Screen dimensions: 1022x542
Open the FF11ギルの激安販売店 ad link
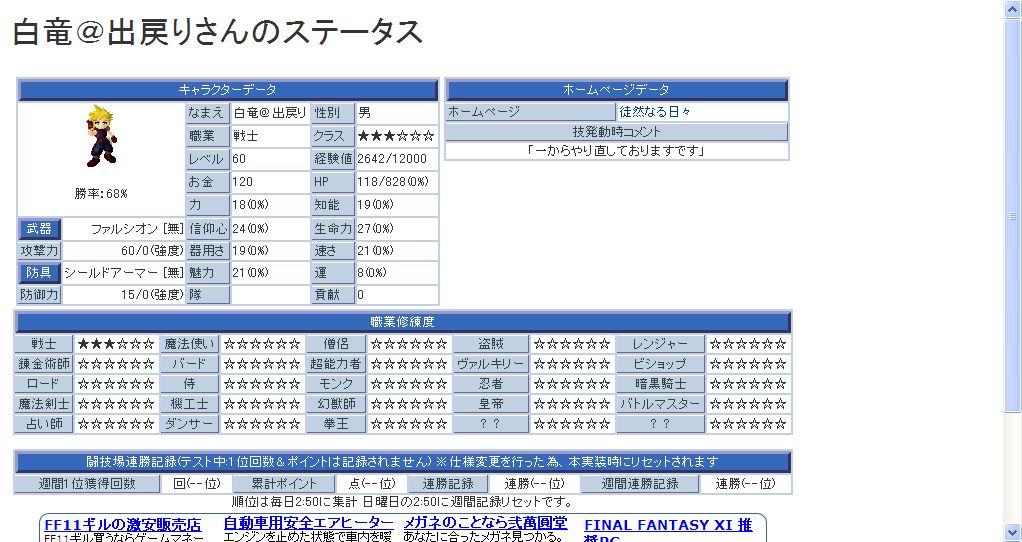point(123,525)
